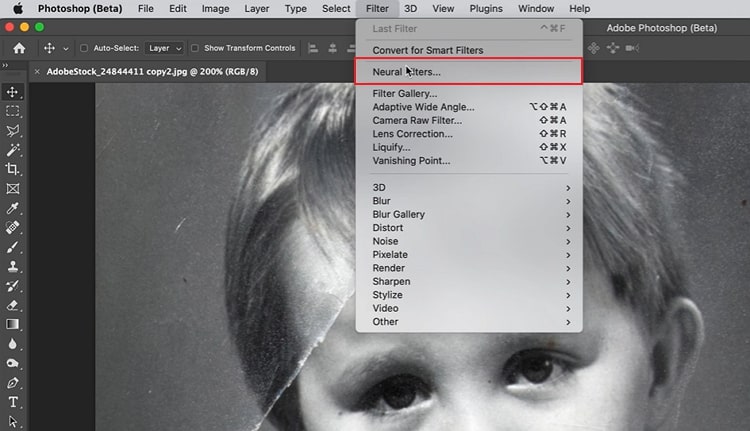Expand the 3D filter submenu
This screenshot has height=431, width=750.
tap(469, 188)
